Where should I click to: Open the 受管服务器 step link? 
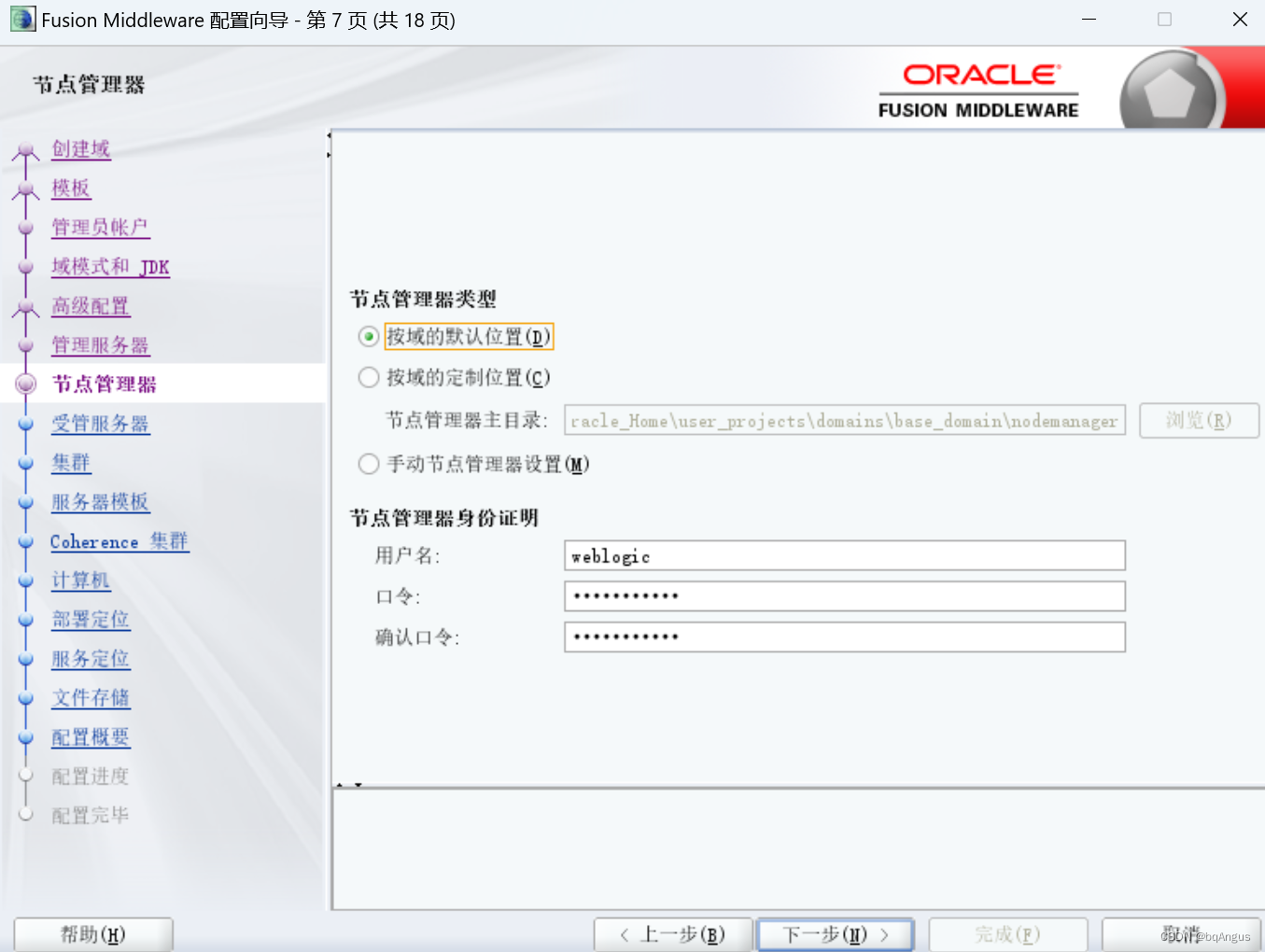click(100, 424)
